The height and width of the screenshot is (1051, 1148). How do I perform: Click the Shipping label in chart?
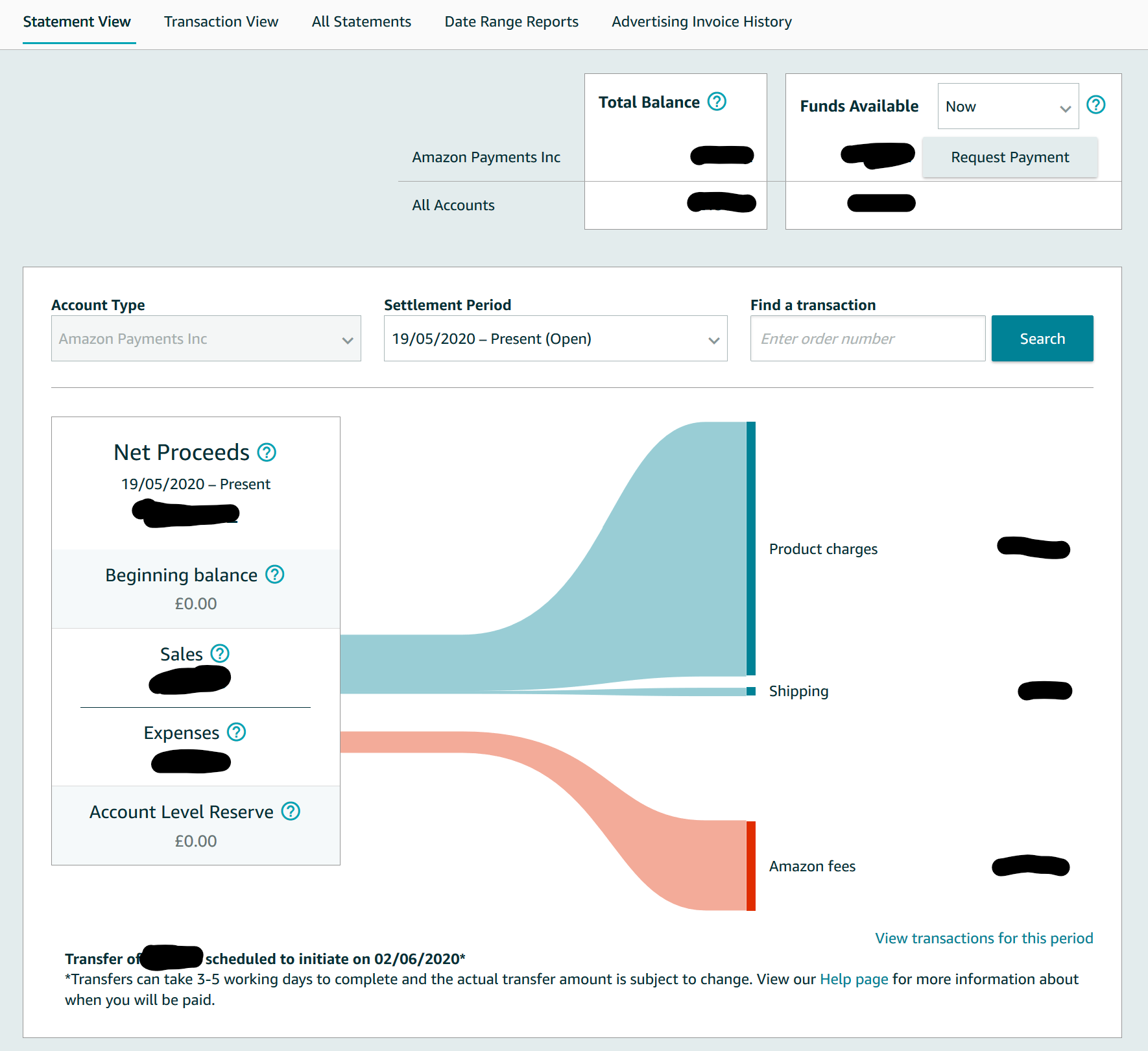coord(798,692)
